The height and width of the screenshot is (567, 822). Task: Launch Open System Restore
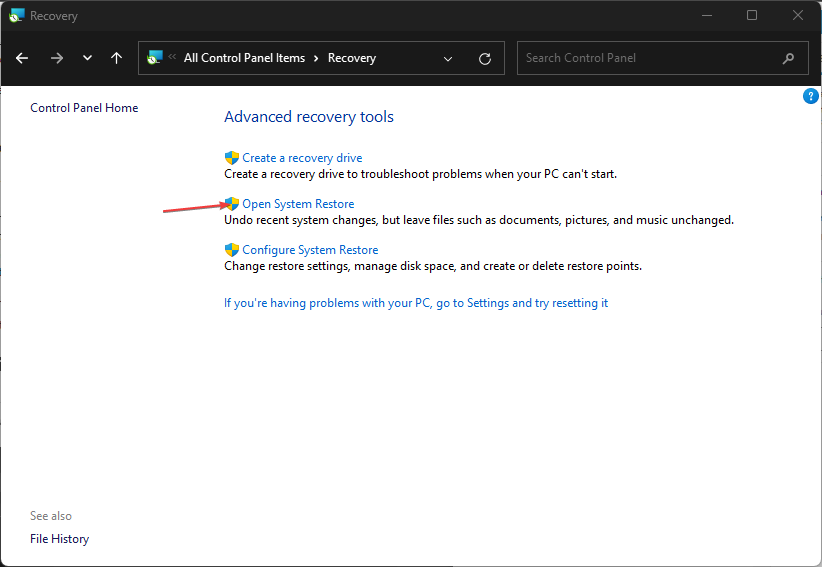coord(298,204)
